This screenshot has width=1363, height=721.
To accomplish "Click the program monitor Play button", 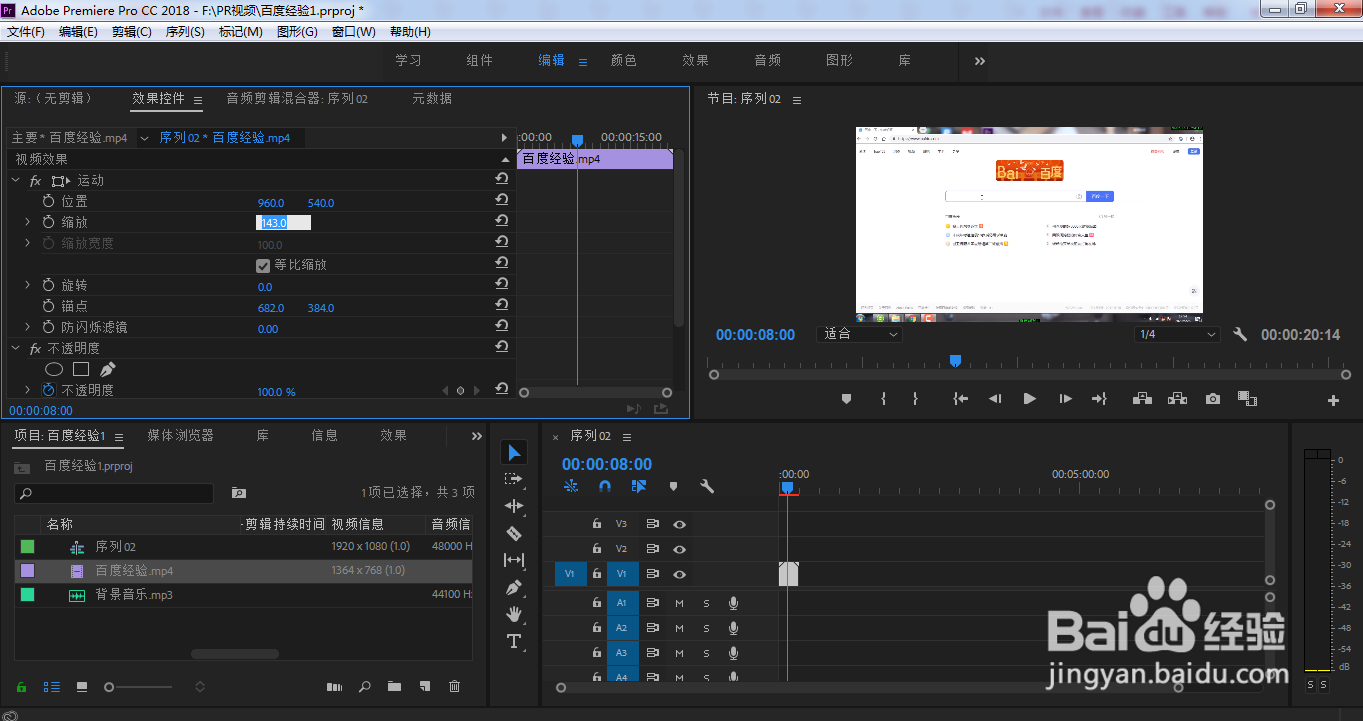I will pyautogui.click(x=1030, y=398).
